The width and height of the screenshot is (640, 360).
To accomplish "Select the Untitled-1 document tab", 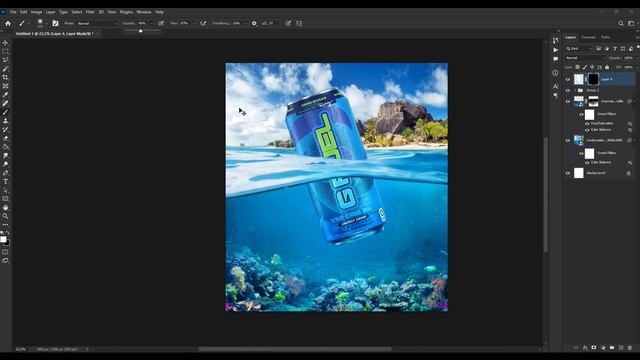I will (x=56, y=34).
